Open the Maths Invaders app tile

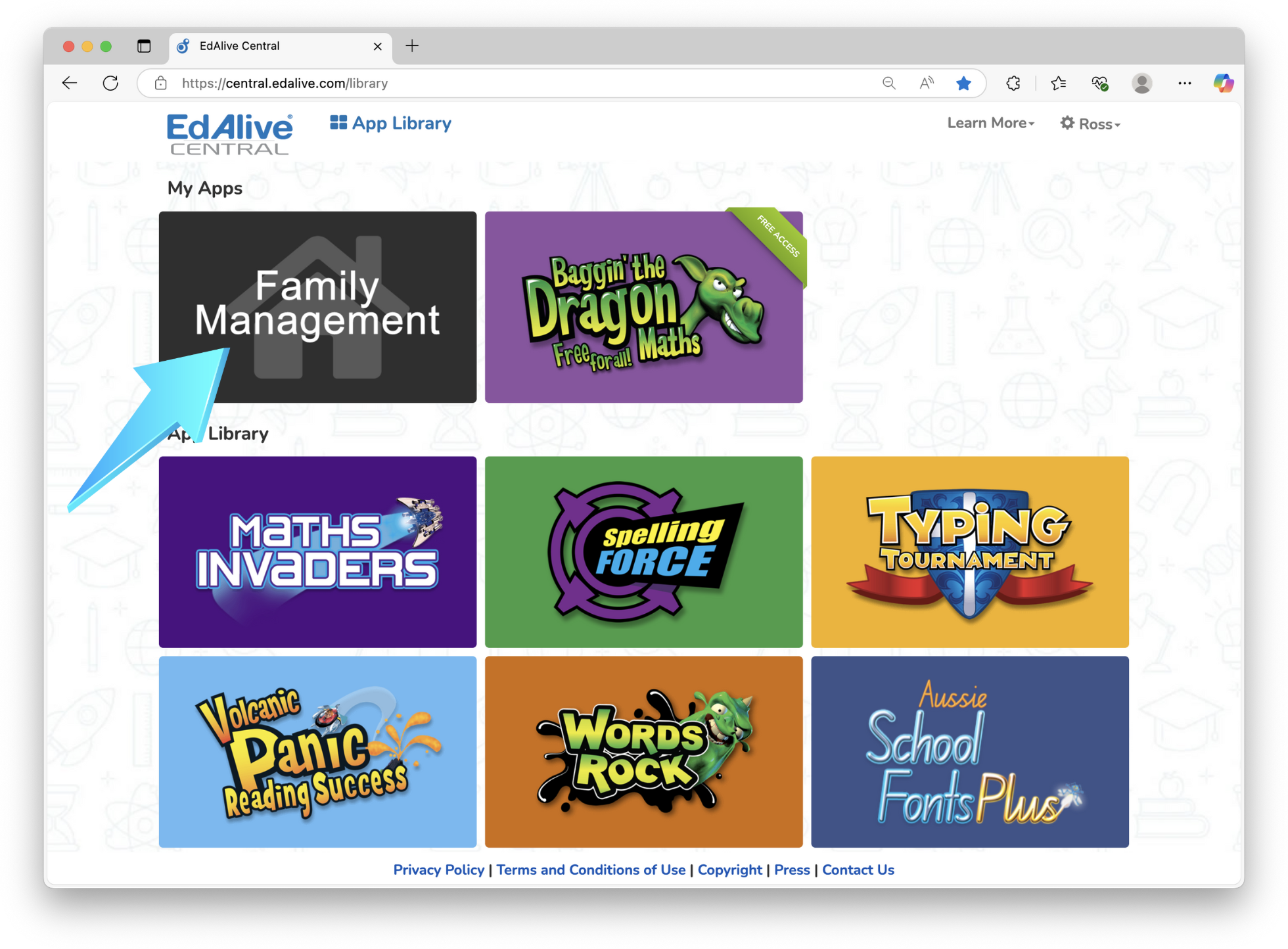[317, 552]
